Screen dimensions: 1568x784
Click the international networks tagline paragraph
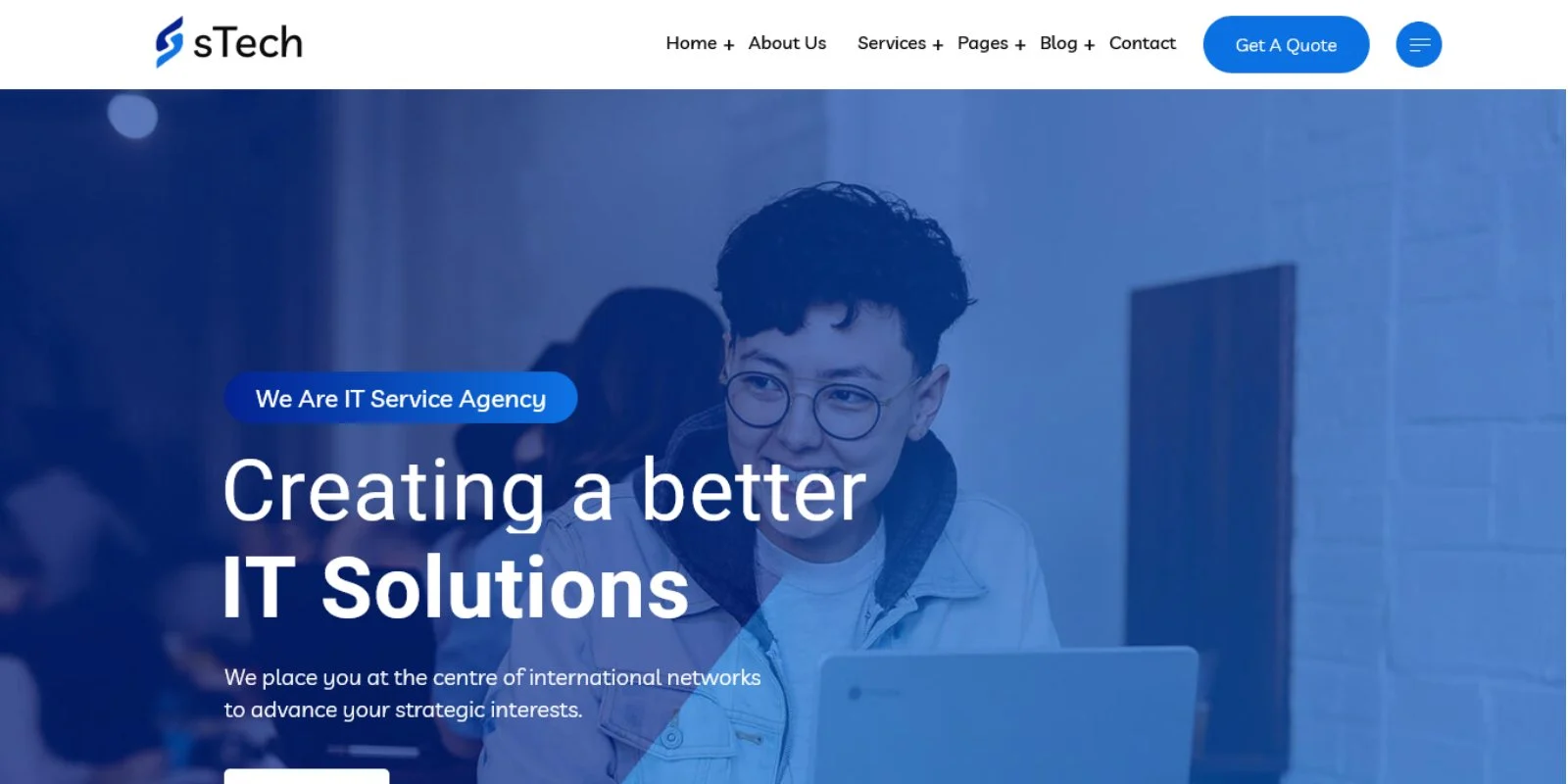(x=492, y=693)
